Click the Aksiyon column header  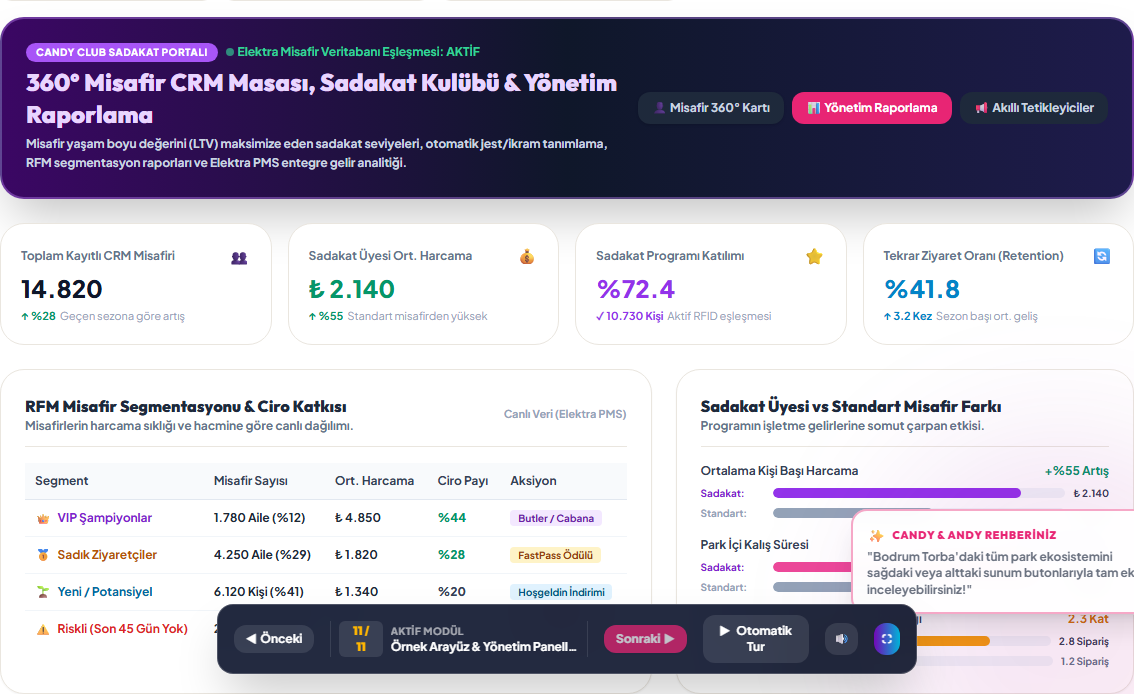[x=533, y=481]
